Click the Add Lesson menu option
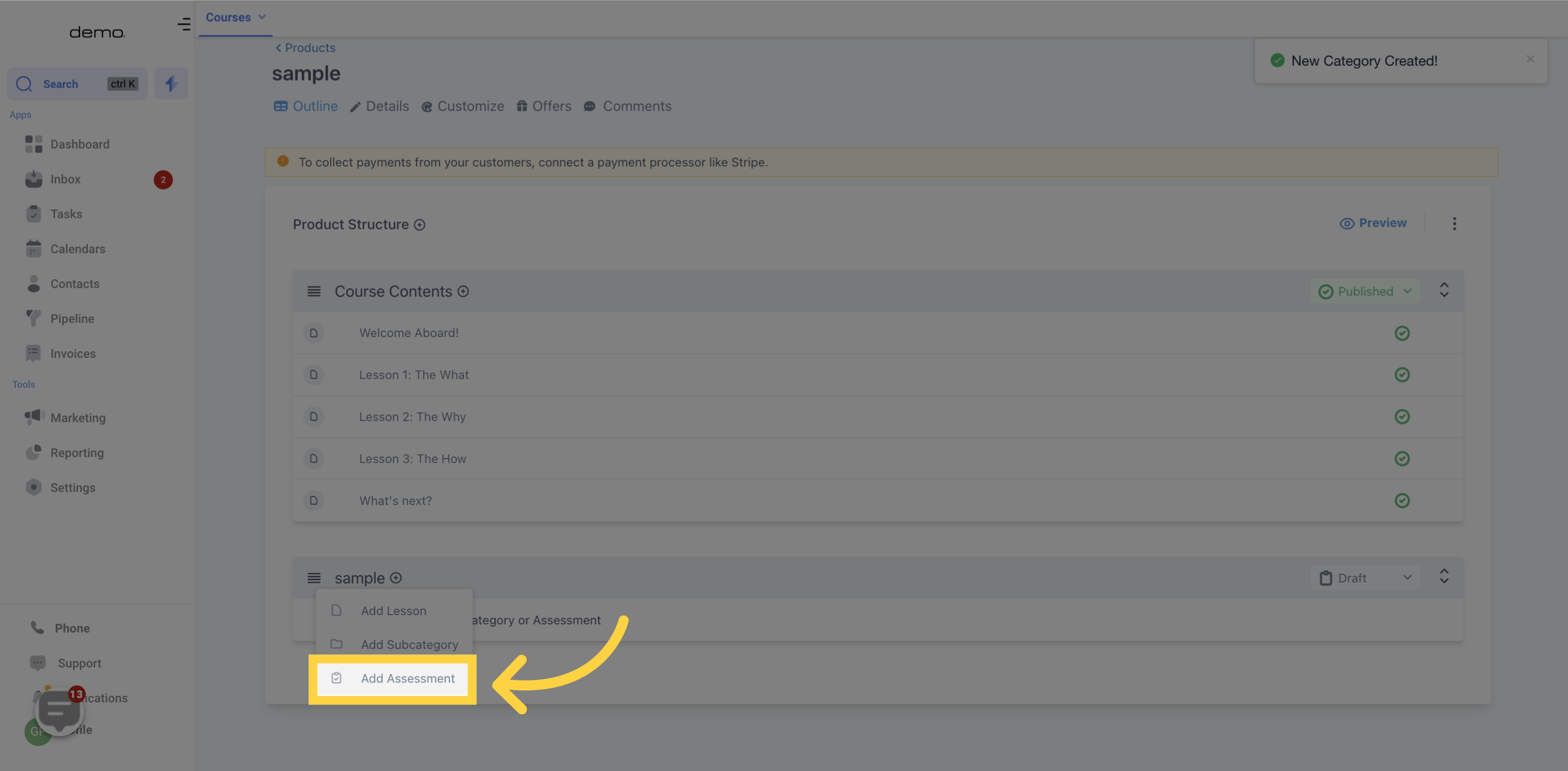This screenshot has width=1568, height=771. [x=393, y=610]
